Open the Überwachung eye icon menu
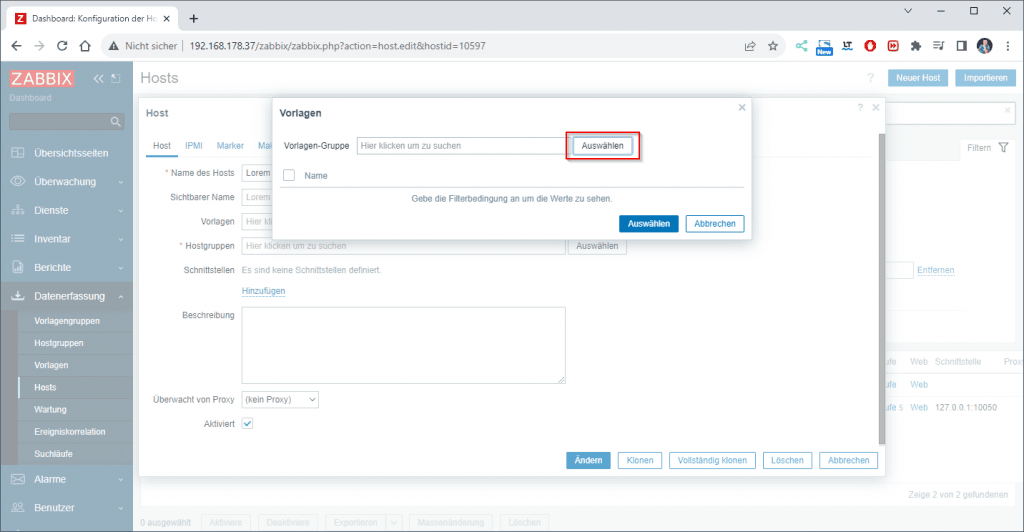The width and height of the screenshot is (1024, 532). (x=17, y=182)
